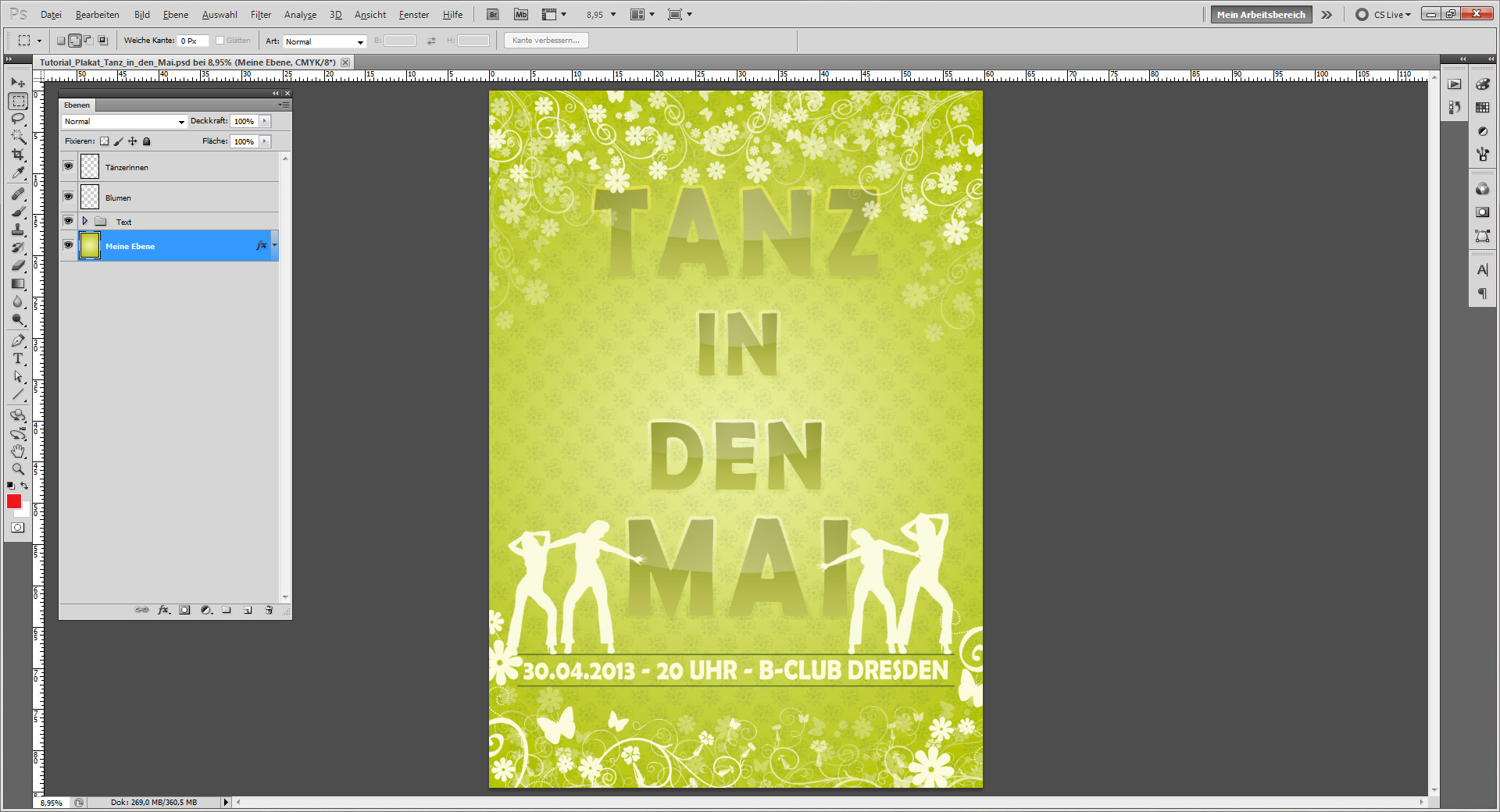Click the Kante verbessern button
Screen dimensions: 1500x812
pyautogui.click(x=545, y=40)
